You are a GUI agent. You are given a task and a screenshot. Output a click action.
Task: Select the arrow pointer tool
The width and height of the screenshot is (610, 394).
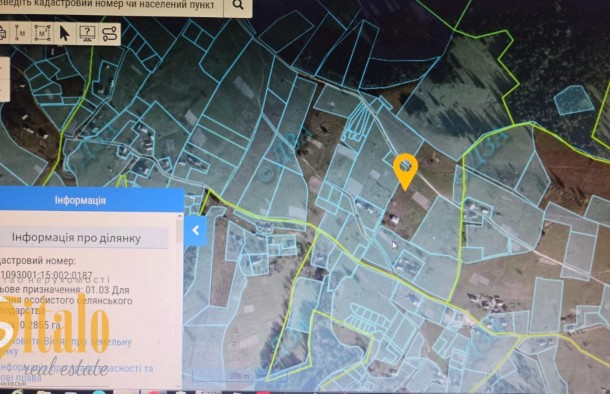[x=65, y=33]
